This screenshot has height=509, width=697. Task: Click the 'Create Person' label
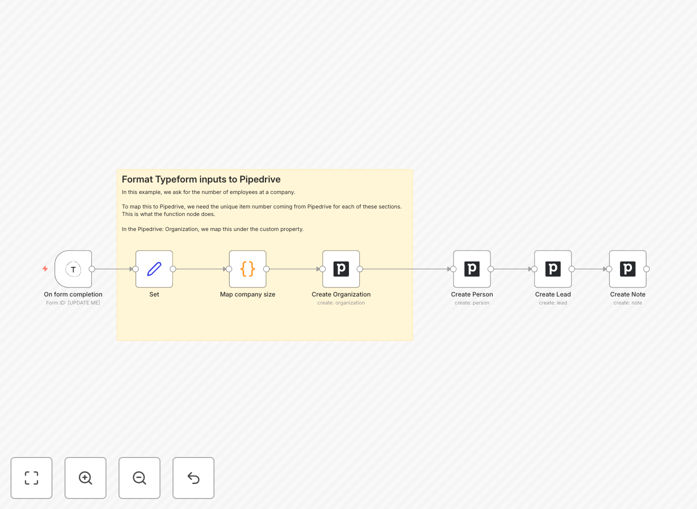[472, 294]
